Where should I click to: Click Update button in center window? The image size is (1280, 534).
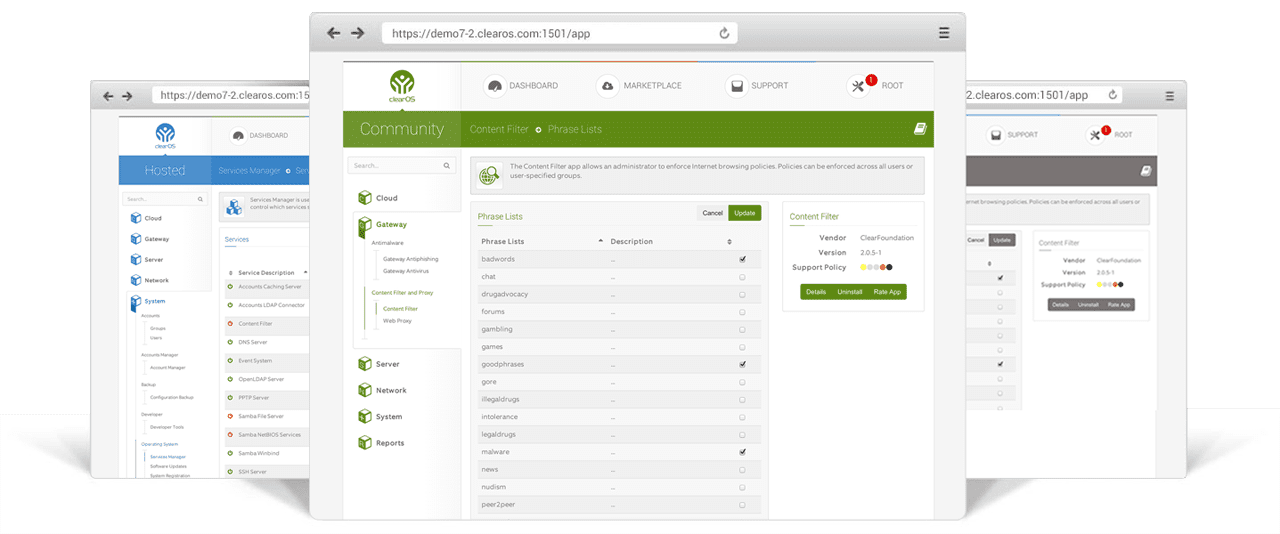[x=744, y=213]
